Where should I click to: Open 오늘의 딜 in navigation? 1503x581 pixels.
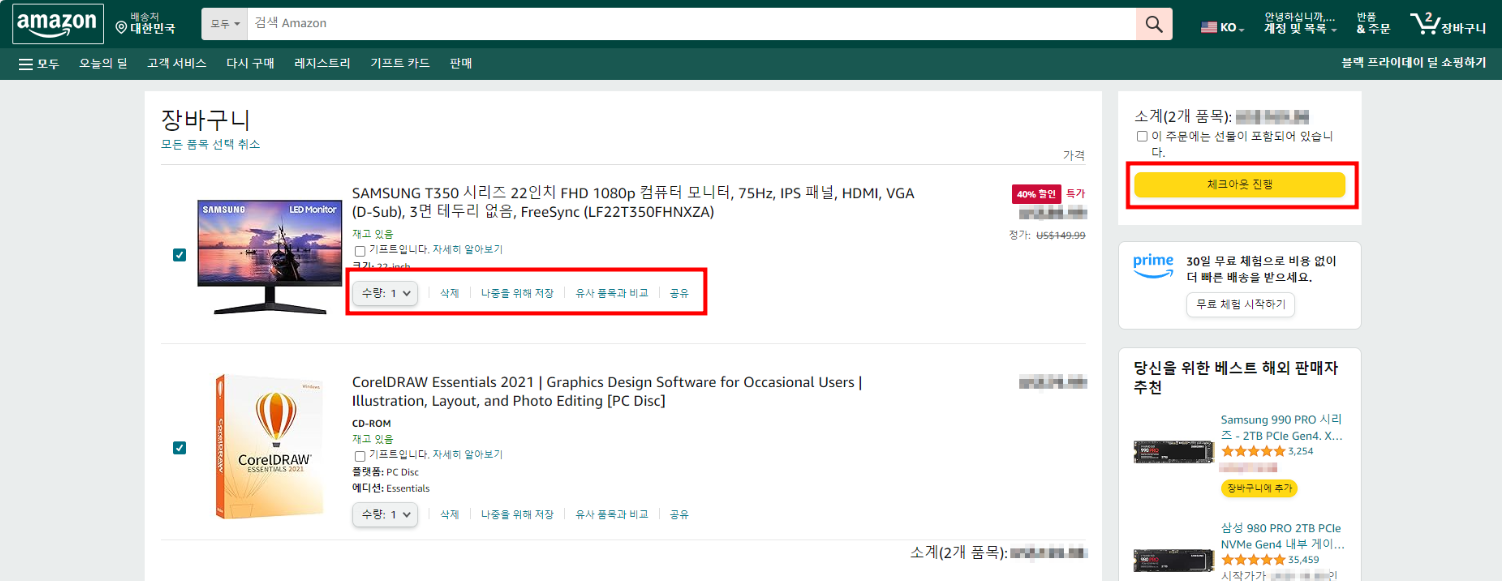coord(103,64)
